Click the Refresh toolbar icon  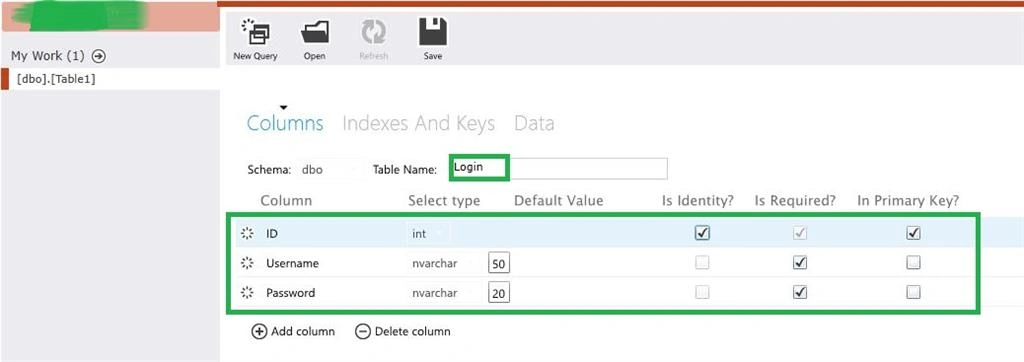(374, 32)
